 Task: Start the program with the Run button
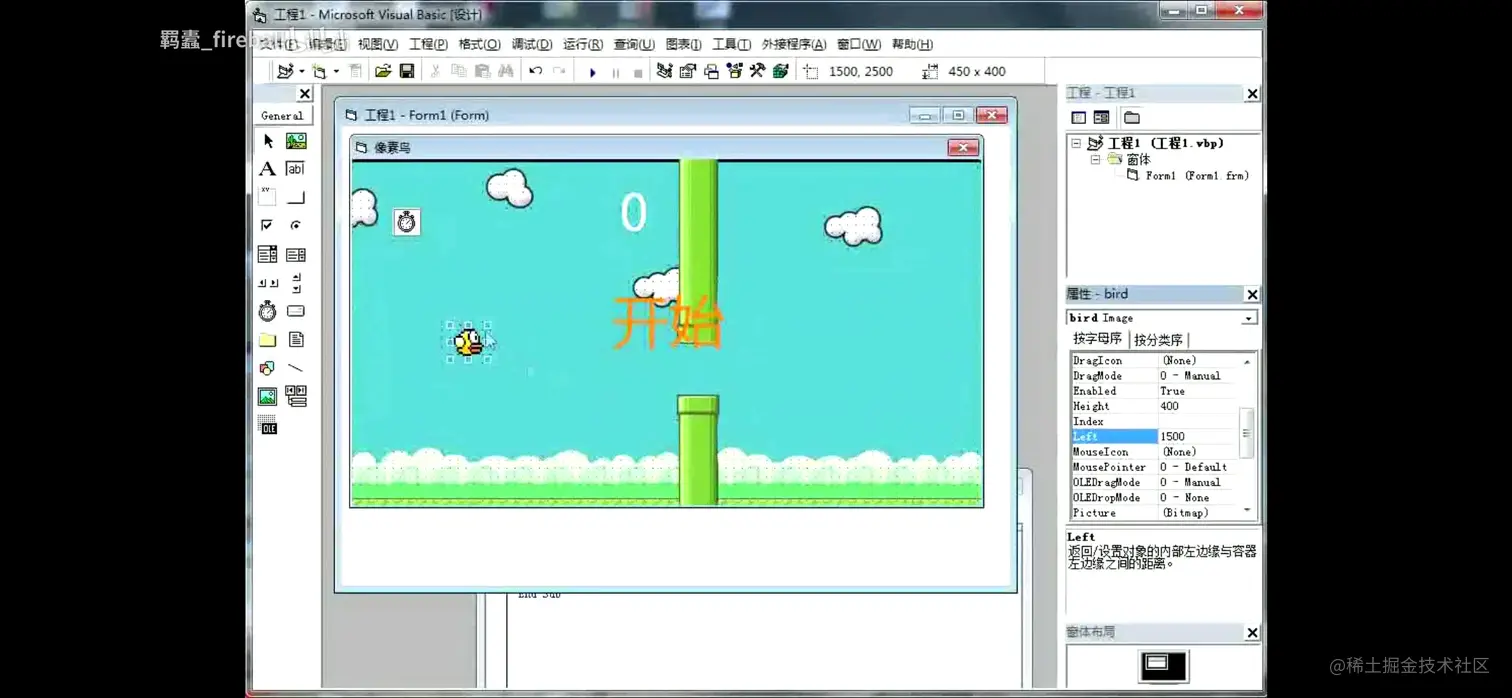click(592, 72)
